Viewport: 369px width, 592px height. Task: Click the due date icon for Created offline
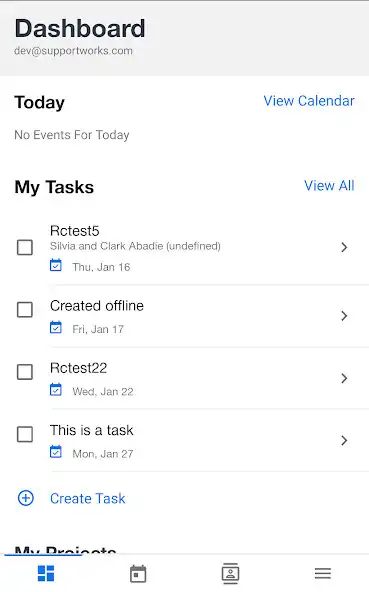56,327
